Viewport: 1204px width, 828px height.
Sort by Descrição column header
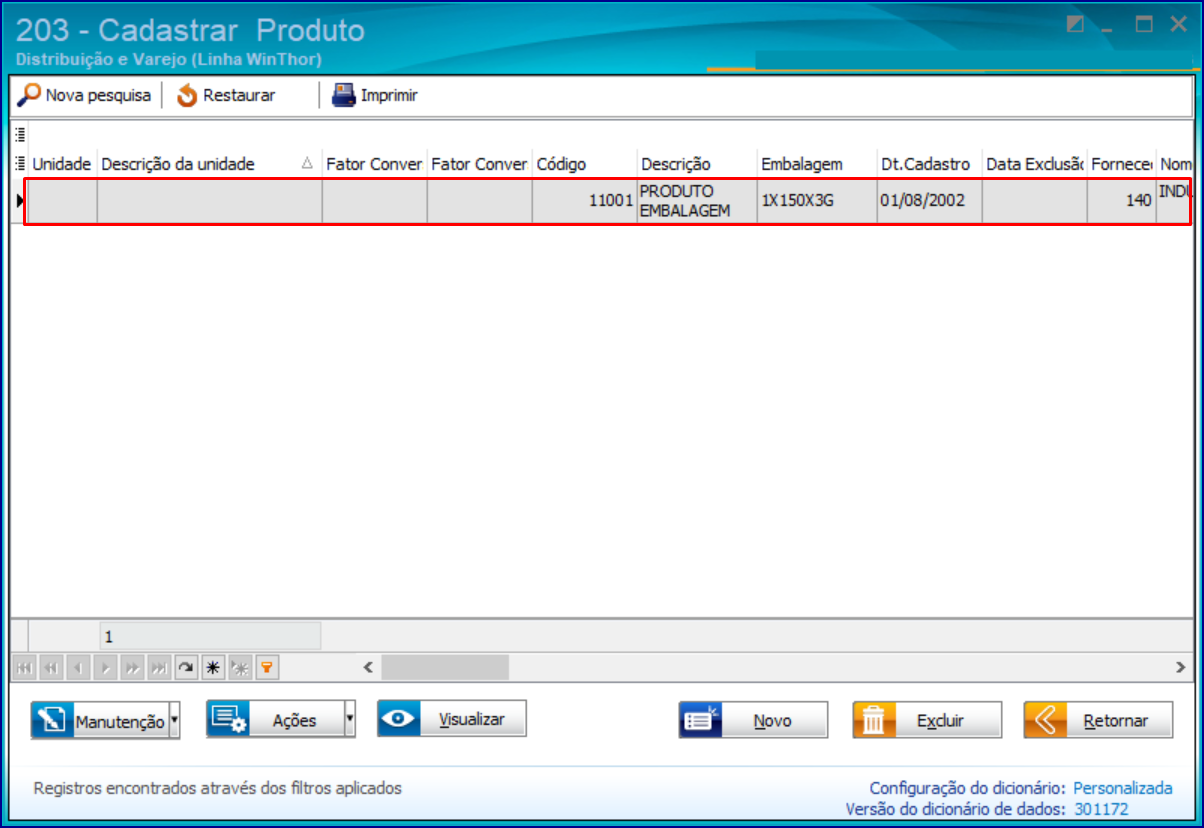coord(697,164)
